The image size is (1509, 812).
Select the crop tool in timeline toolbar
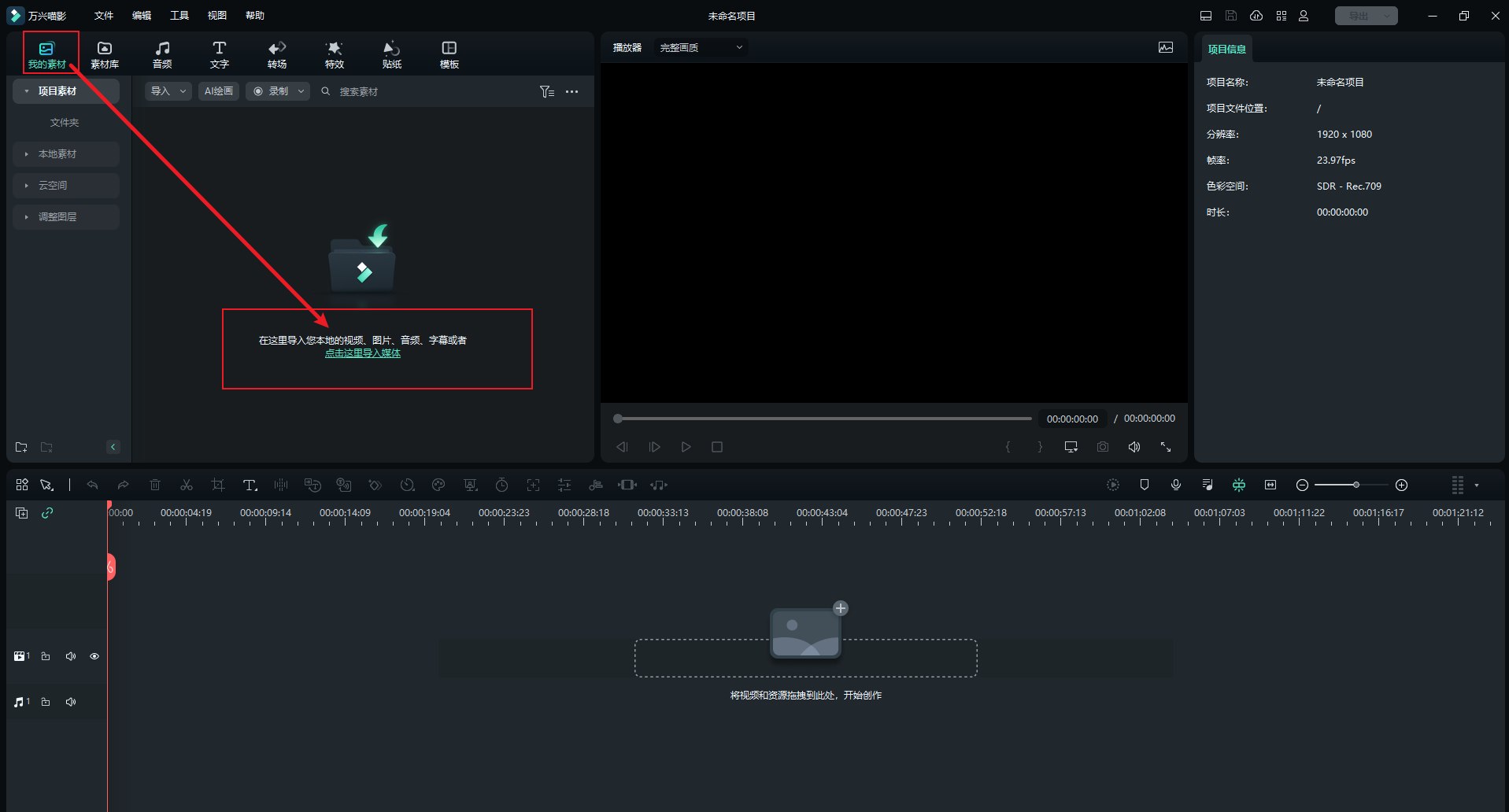click(x=218, y=485)
